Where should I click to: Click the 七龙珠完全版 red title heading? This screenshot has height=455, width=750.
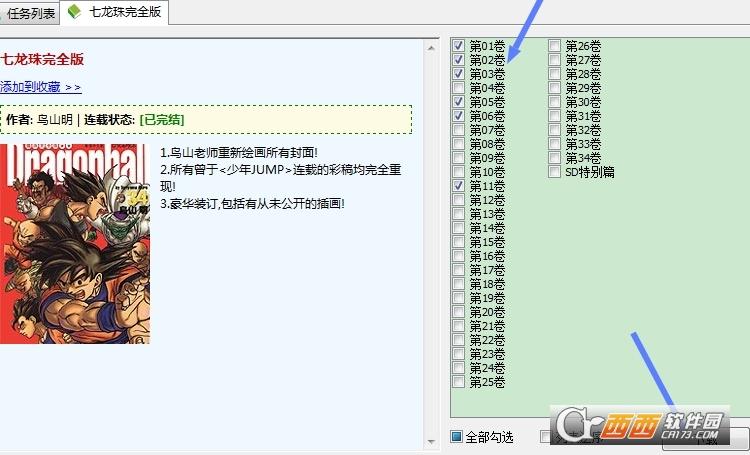[x=42, y=59]
